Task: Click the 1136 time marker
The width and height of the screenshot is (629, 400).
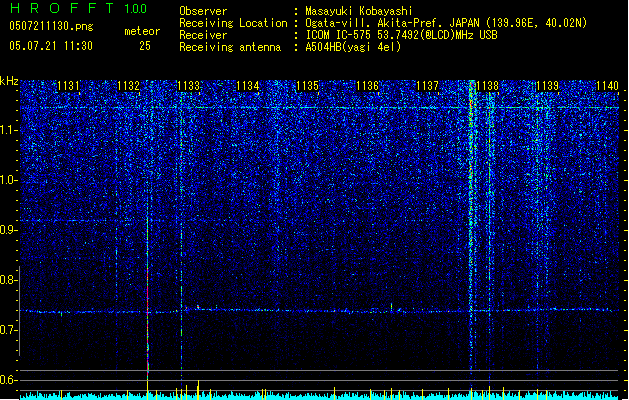Action: pyautogui.click(x=367, y=86)
